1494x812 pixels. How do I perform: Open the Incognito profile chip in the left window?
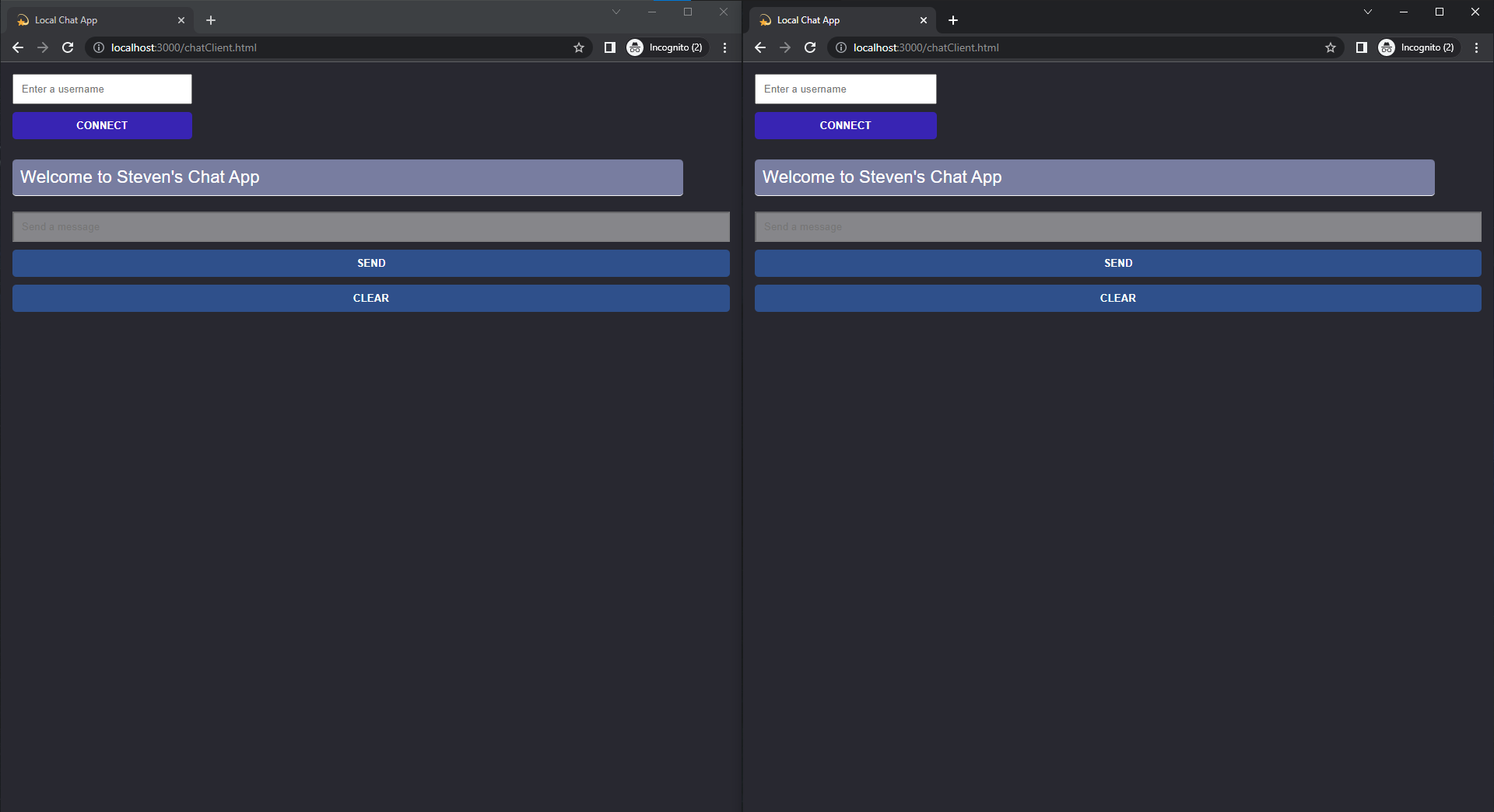(x=667, y=47)
